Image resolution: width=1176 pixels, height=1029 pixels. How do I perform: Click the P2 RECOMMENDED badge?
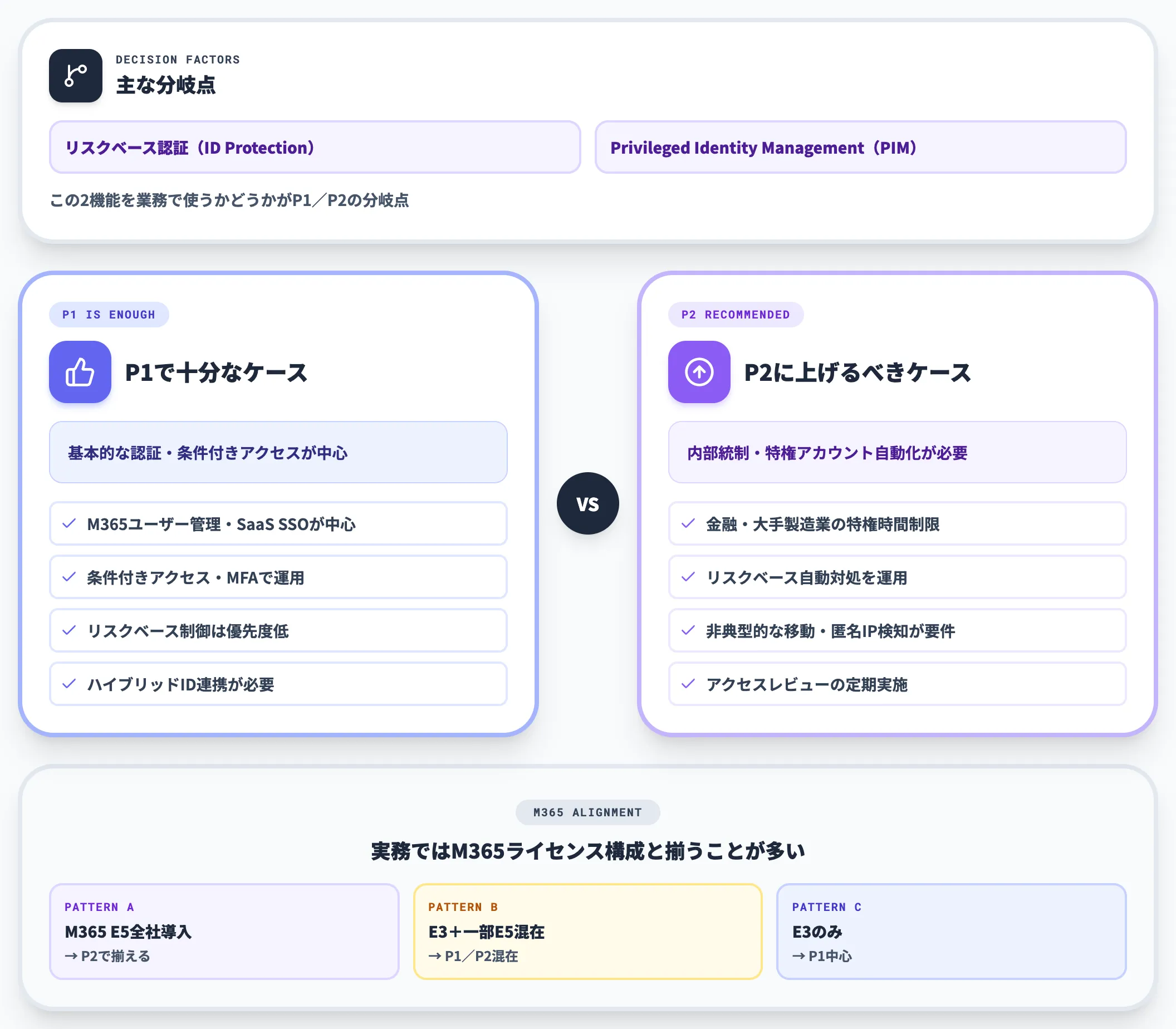click(x=736, y=315)
